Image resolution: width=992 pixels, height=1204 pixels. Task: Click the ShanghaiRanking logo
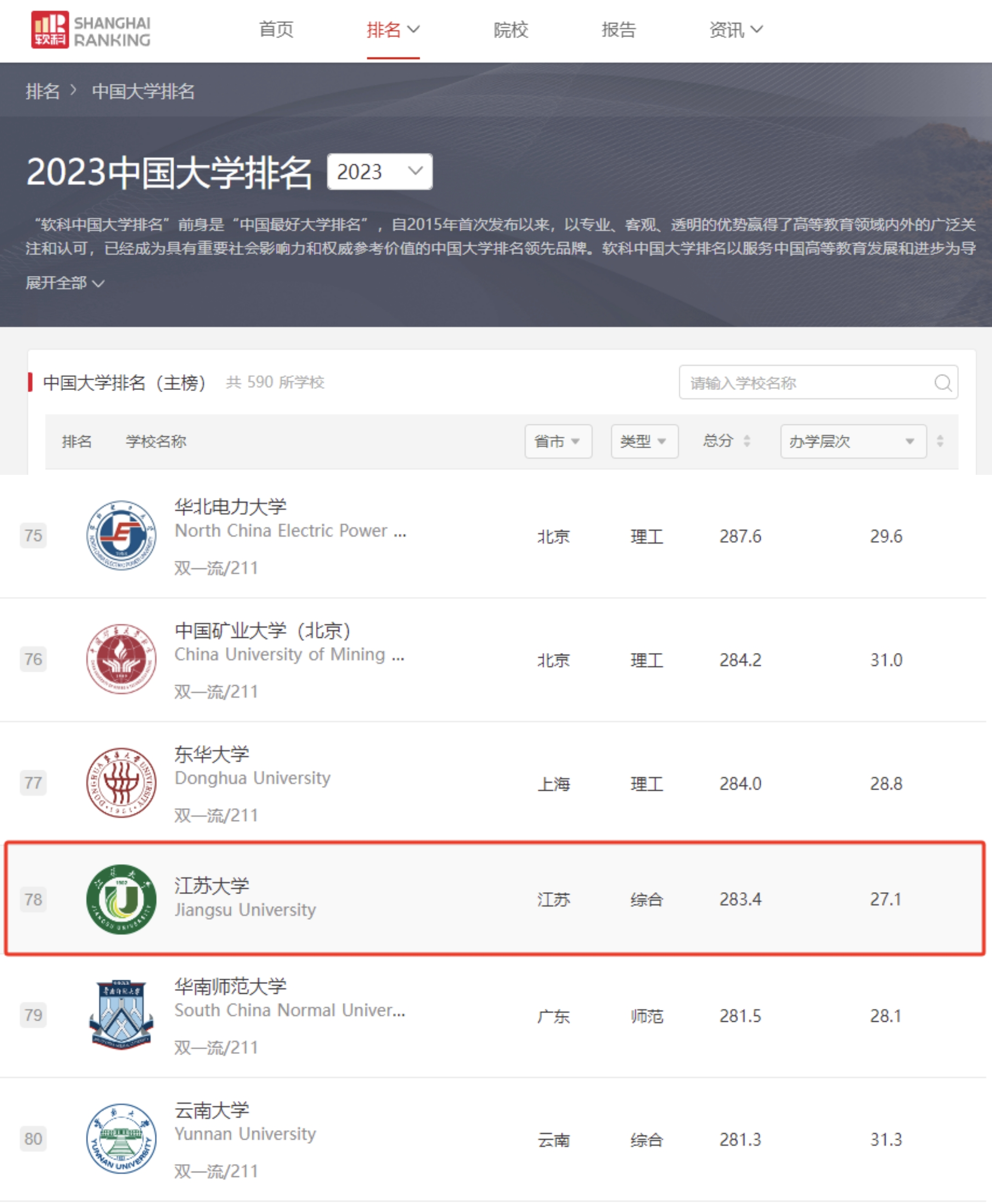click(x=91, y=30)
